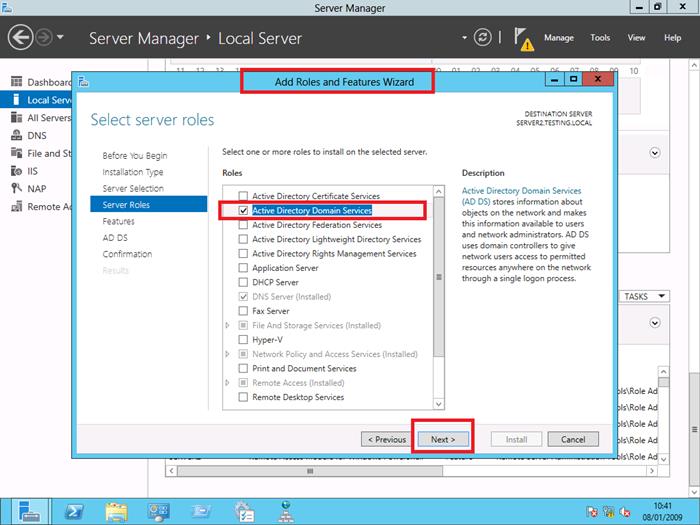This screenshot has width=700, height=525.
Task: Go back using the Server Manager back arrow
Action: pos(20,38)
